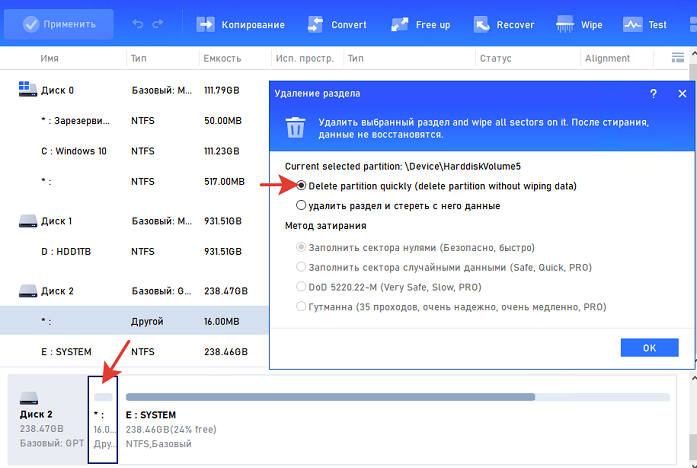697x468 pixels.
Task: Click the redo arrow in the toolbar
Action: (x=161, y=24)
